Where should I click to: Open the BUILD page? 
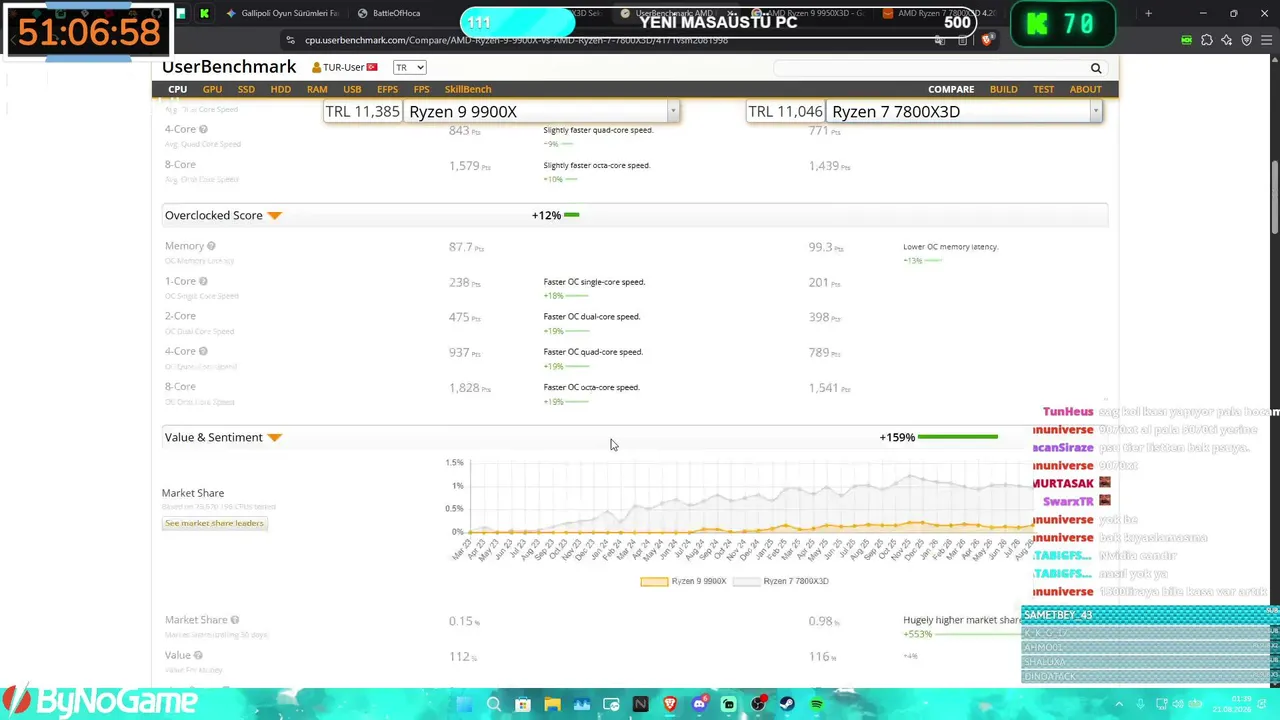(x=1003, y=89)
